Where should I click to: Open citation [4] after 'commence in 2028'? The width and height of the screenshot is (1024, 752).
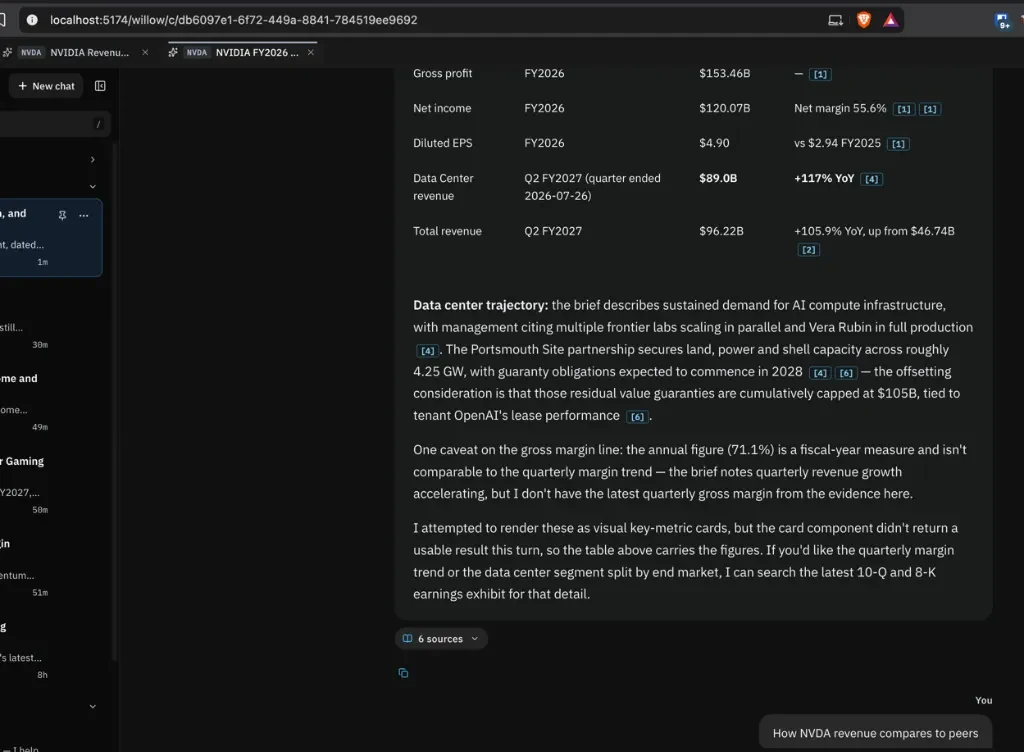820,373
